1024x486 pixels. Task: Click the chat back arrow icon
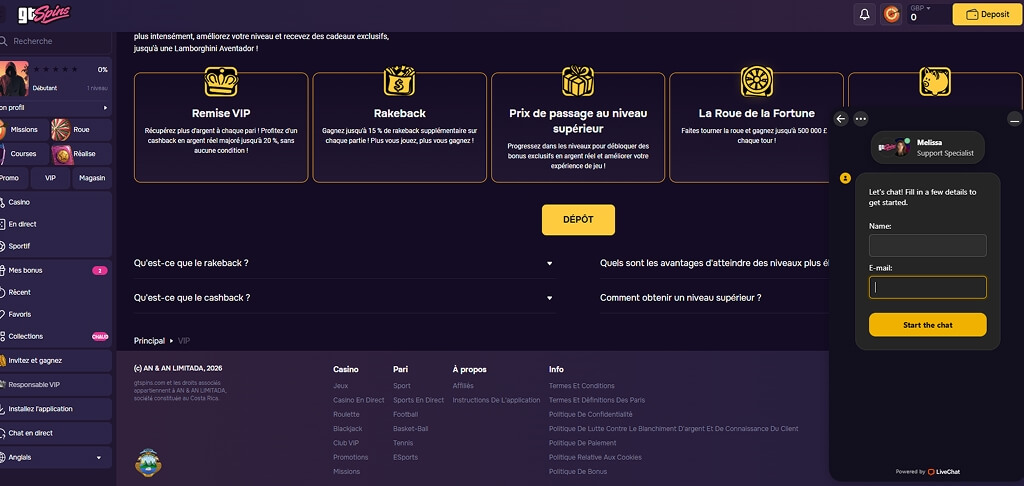click(x=841, y=119)
